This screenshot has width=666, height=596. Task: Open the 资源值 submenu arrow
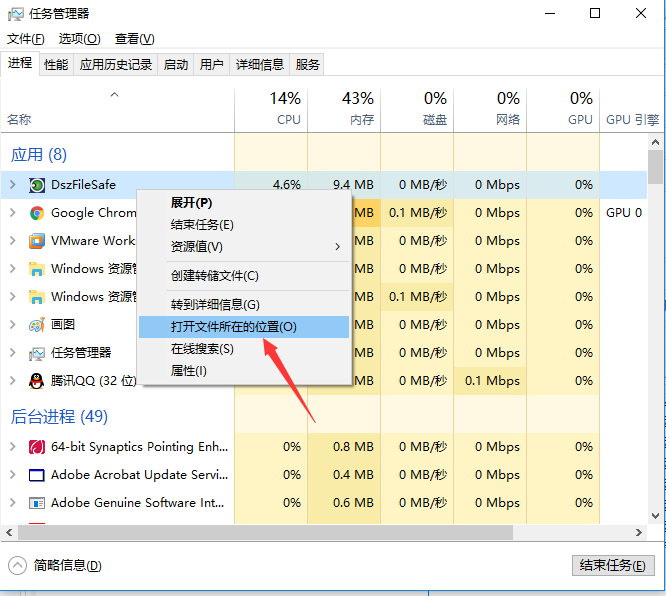tap(337, 247)
